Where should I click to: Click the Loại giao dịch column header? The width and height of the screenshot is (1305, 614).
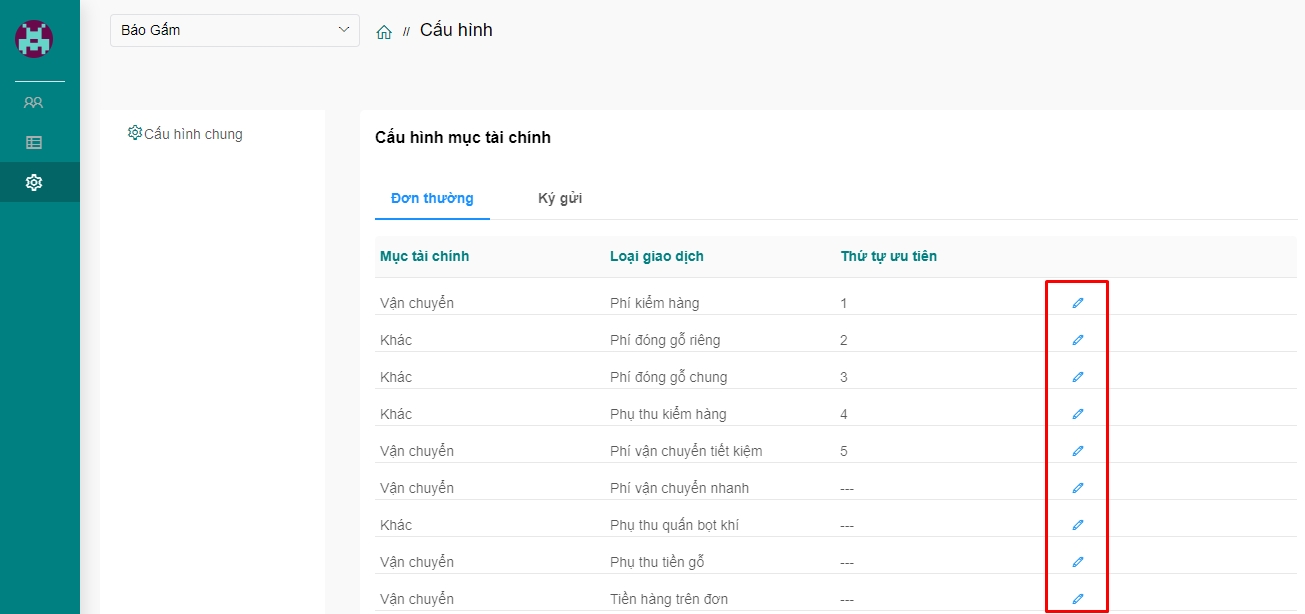(x=656, y=256)
